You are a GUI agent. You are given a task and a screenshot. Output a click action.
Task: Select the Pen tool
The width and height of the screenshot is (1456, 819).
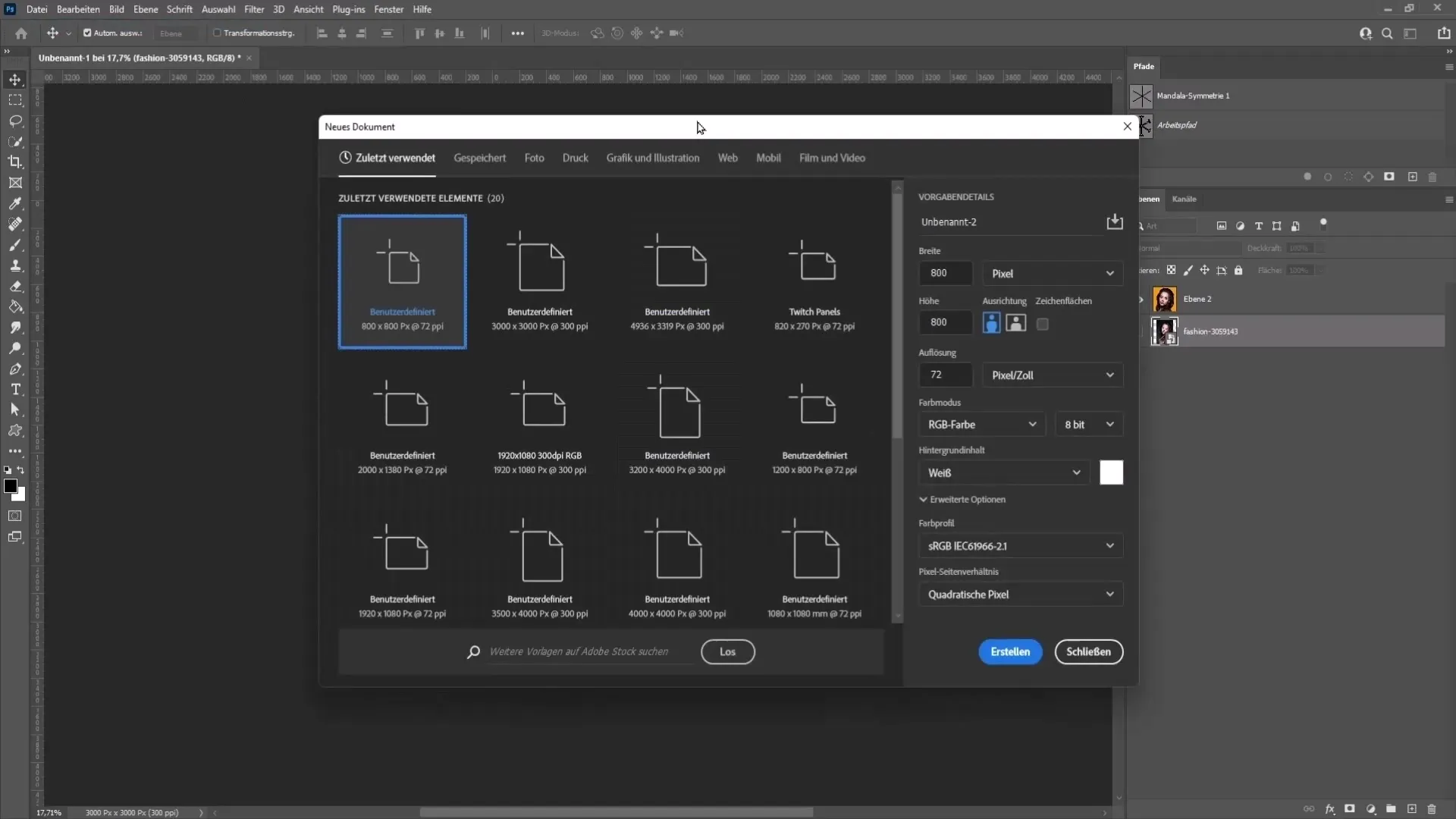[x=15, y=369]
